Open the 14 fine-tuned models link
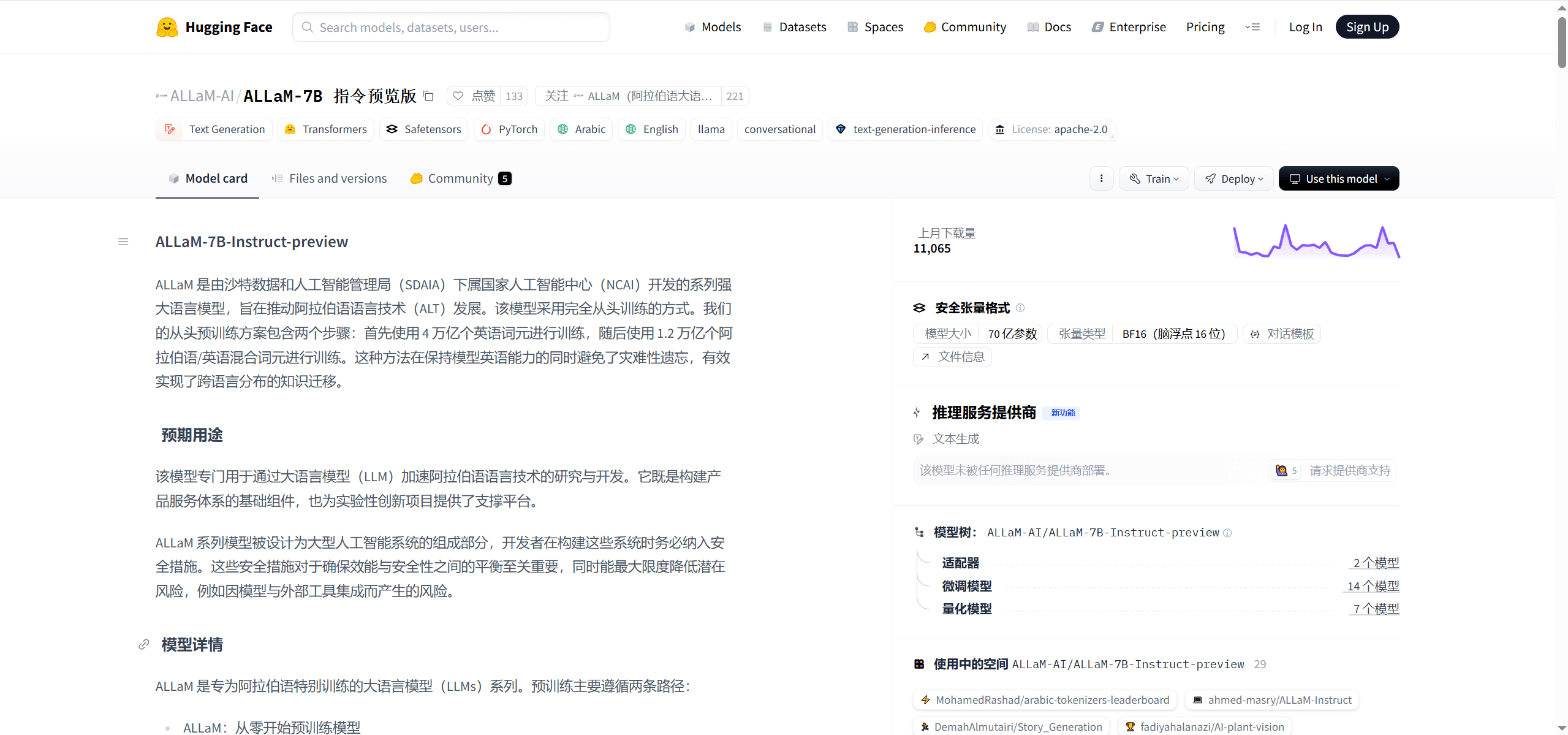Image resolution: width=1568 pixels, height=735 pixels. point(1373,586)
